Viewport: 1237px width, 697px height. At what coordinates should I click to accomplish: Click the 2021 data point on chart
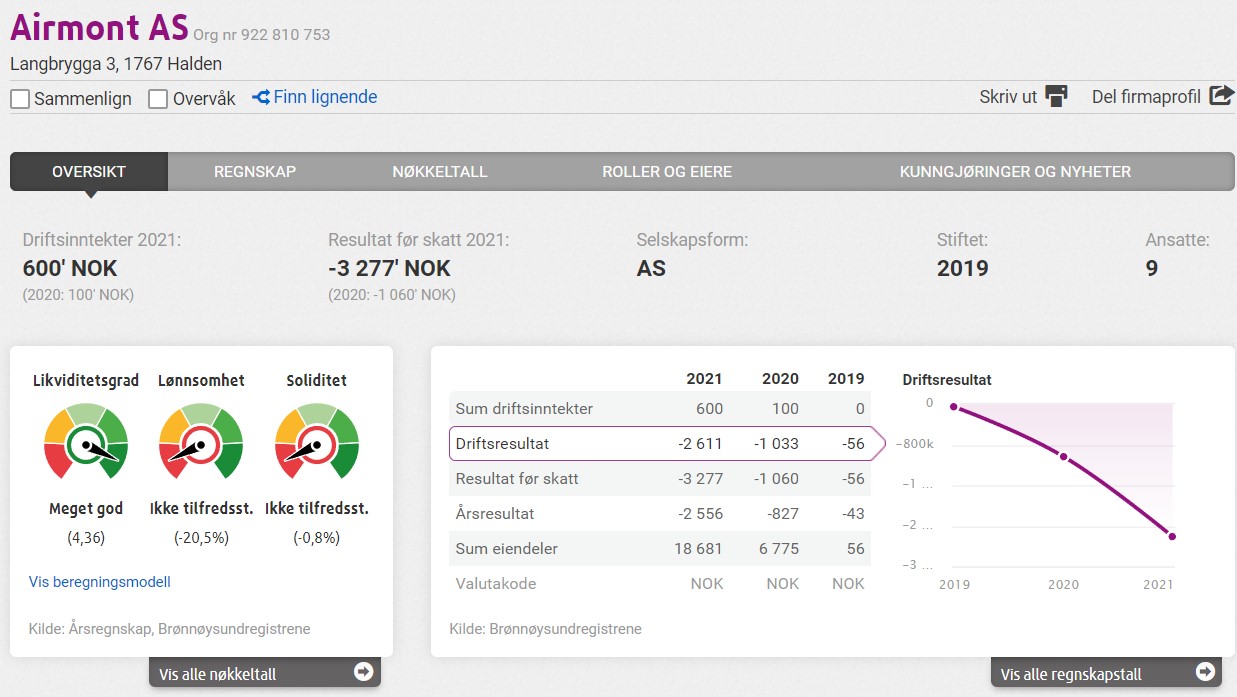click(1172, 537)
